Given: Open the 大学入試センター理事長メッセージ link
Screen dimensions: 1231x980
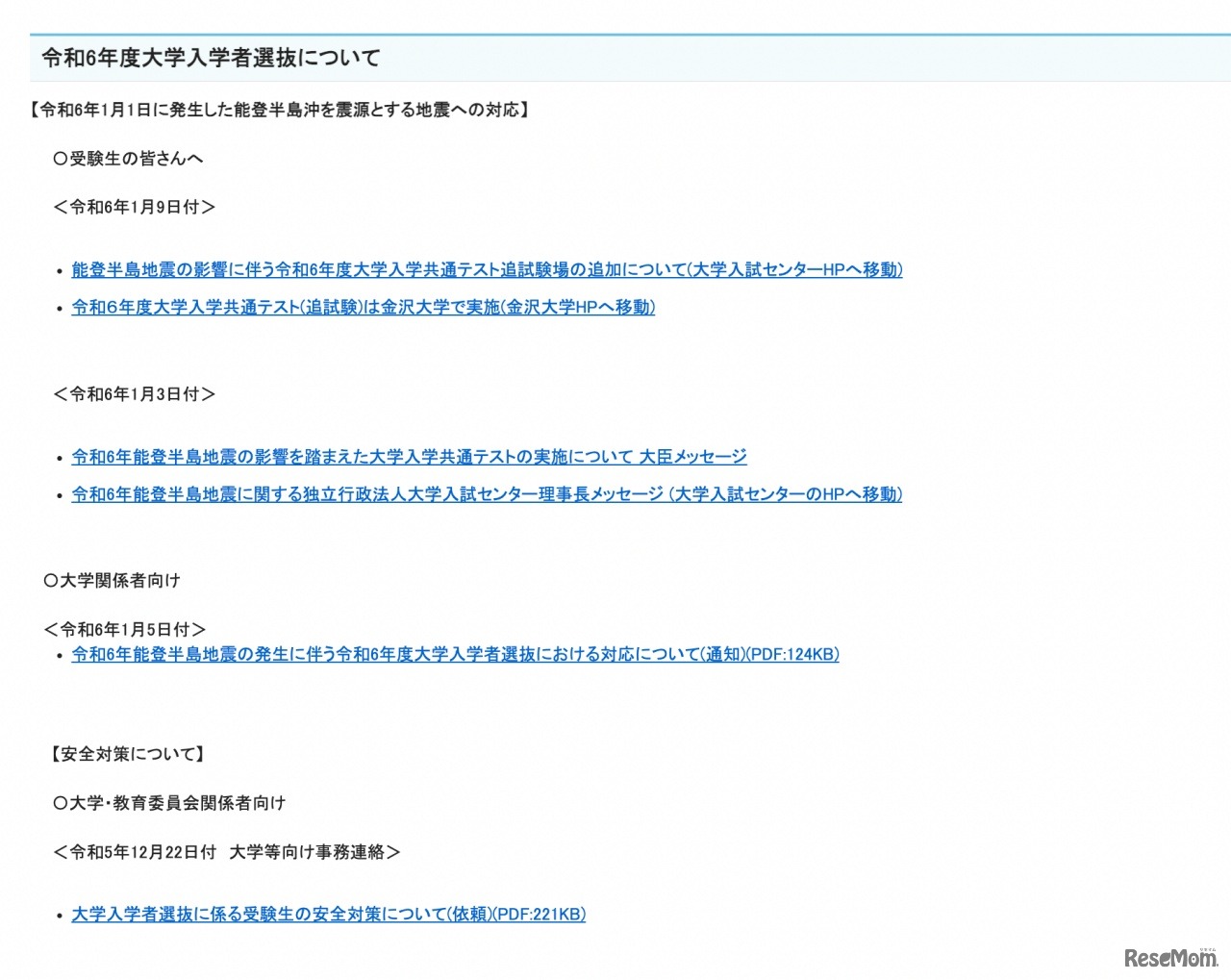Looking at the screenshot, I should click(x=487, y=494).
